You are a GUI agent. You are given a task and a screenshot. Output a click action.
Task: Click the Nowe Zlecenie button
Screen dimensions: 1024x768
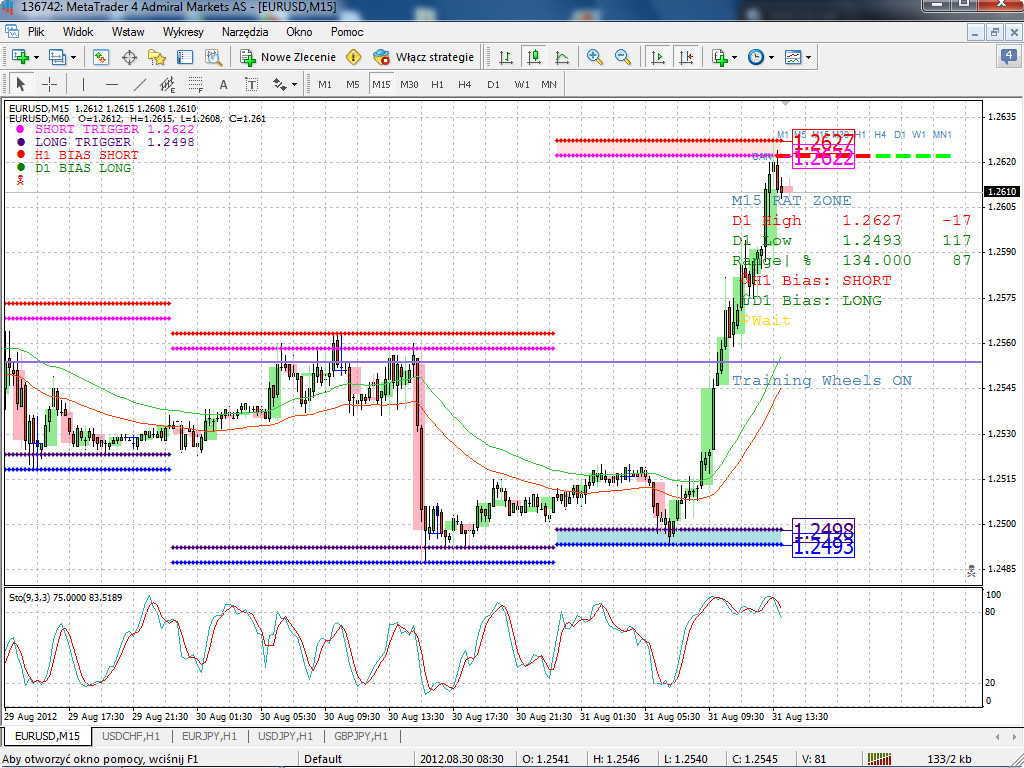tap(288, 57)
